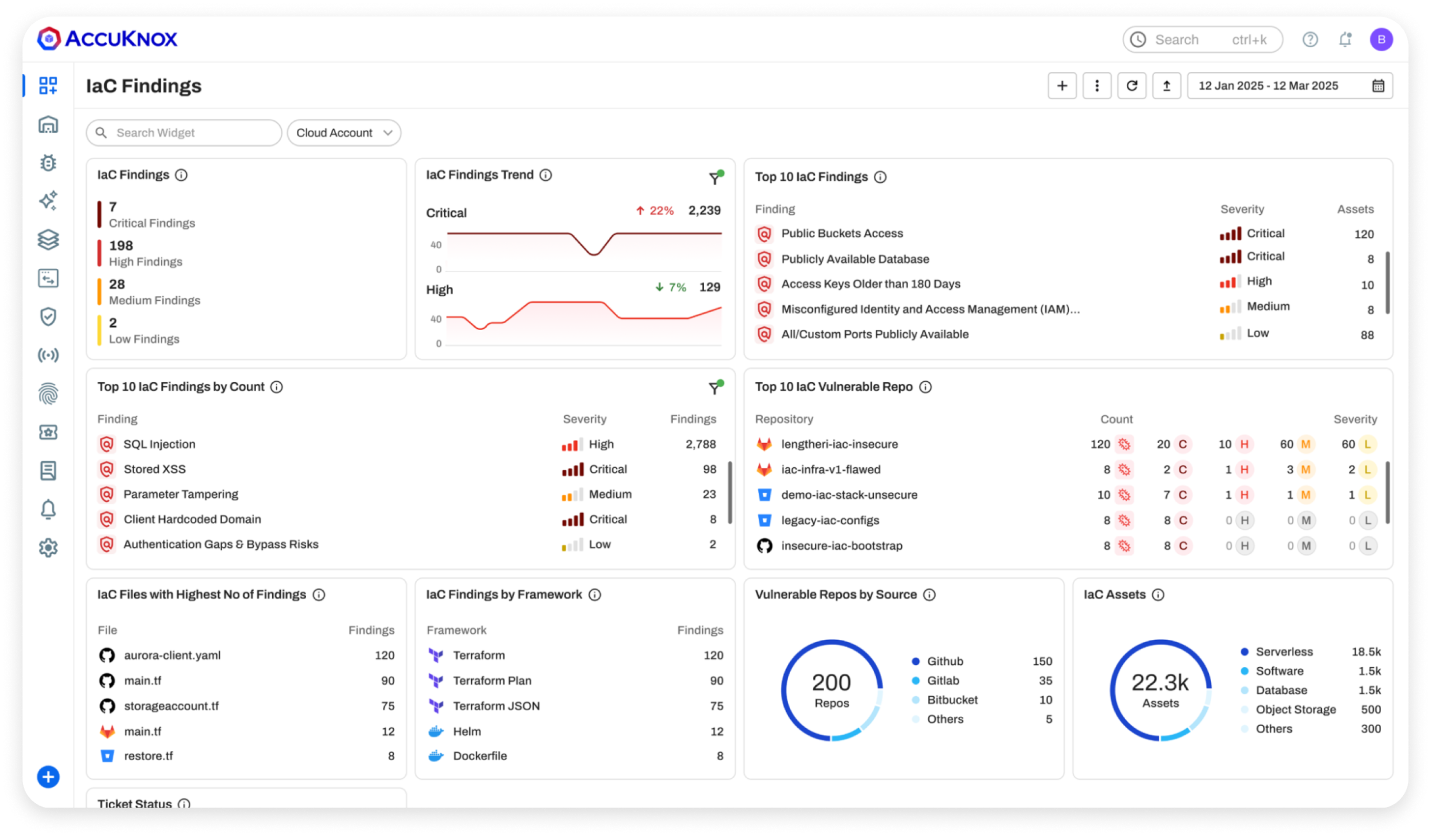
Task: Toggle filter on Top 10 Findings by Count
Action: point(715,388)
